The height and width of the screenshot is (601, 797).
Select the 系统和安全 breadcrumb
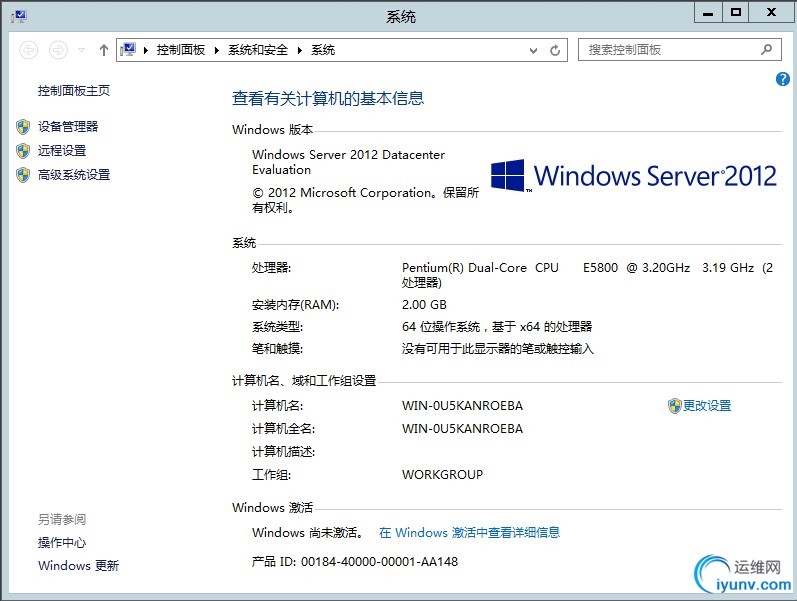pyautogui.click(x=258, y=50)
